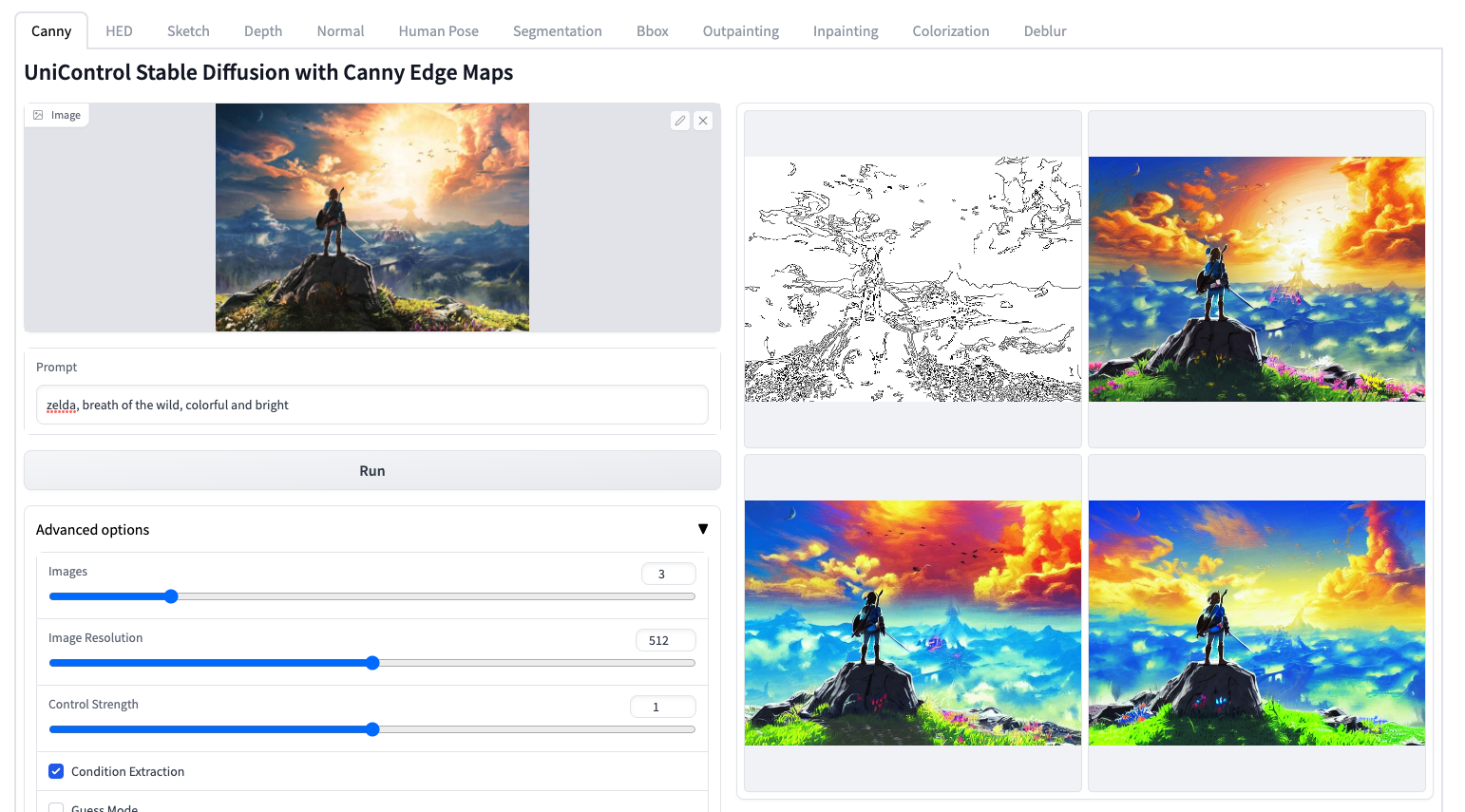The image size is (1465, 812).
Task: Collapse the Advanced options section
Action: coord(702,529)
